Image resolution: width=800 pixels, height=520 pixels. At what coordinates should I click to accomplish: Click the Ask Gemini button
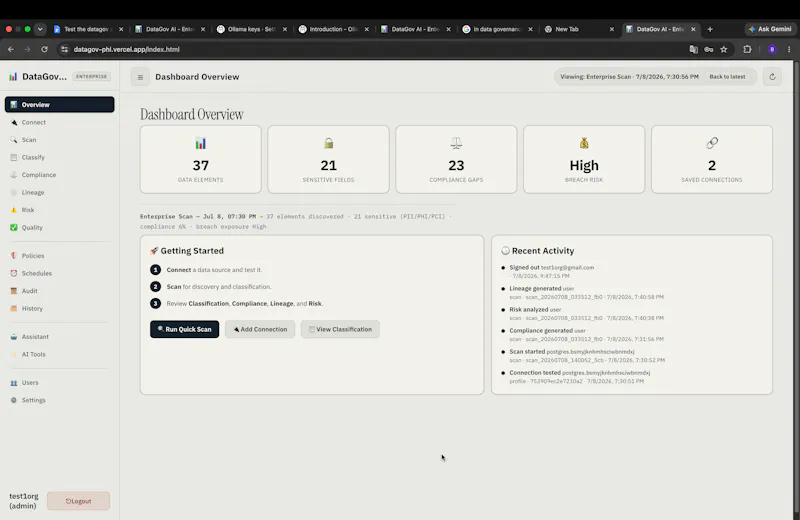[x=770, y=29]
